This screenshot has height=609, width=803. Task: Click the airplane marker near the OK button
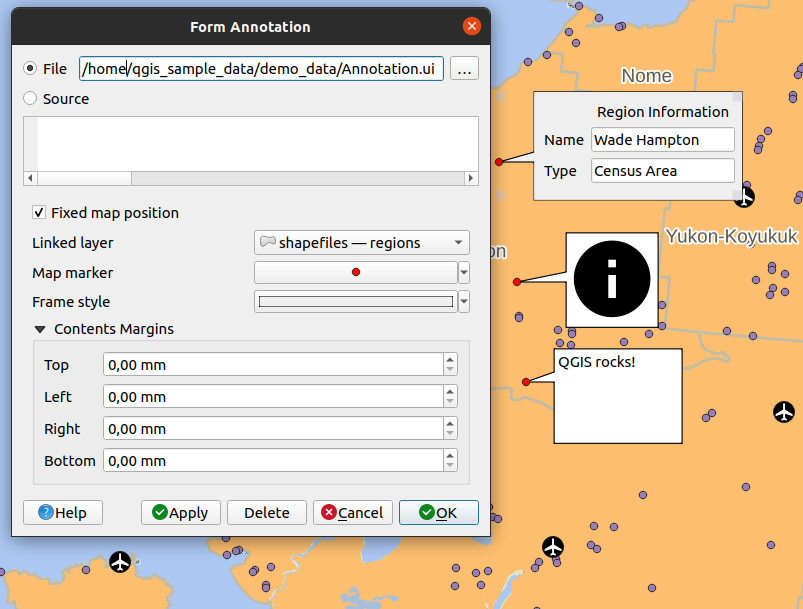click(553, 546)
